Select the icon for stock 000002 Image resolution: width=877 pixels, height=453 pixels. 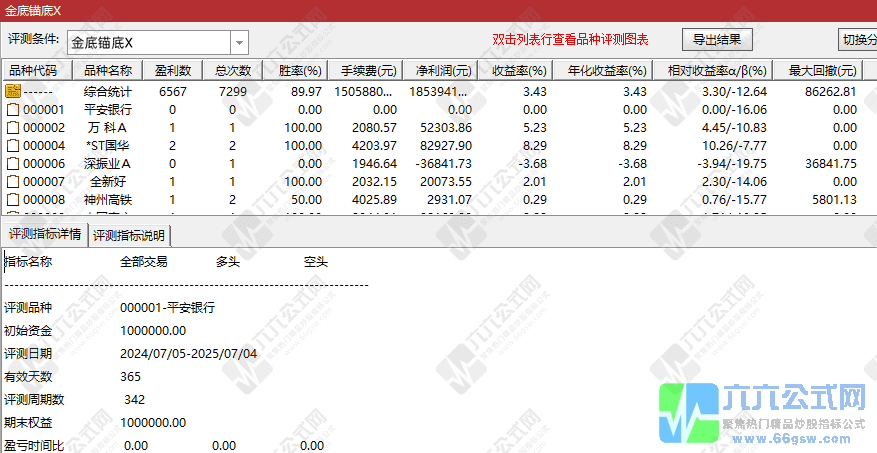click(x=13, y=128)
